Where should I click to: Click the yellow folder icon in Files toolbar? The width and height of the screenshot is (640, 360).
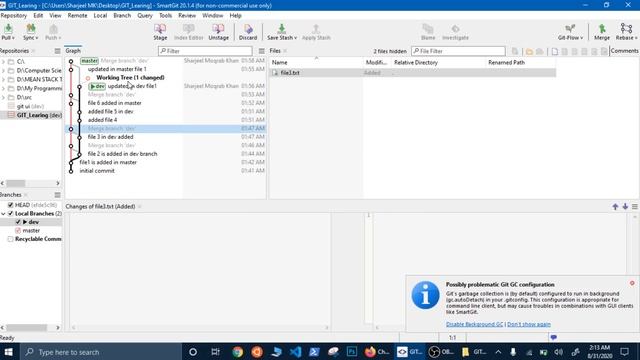tap(529, 51)
